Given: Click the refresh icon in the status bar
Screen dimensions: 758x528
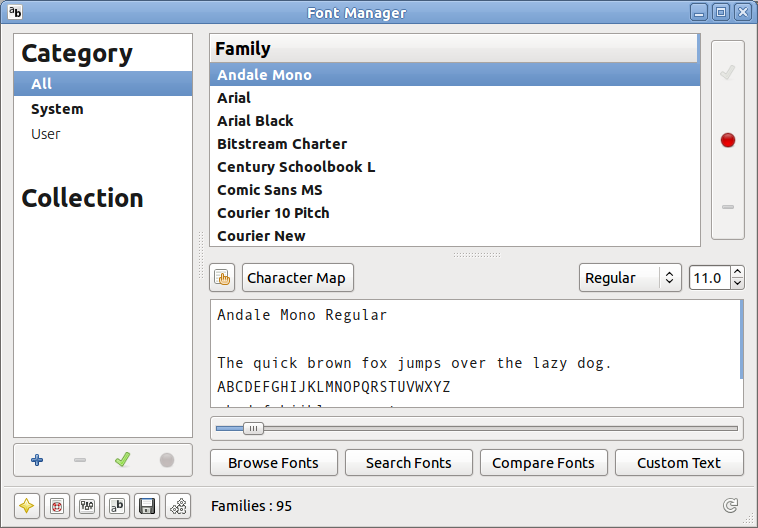Looking at the screenshot, I should click(x=730, y=506).
